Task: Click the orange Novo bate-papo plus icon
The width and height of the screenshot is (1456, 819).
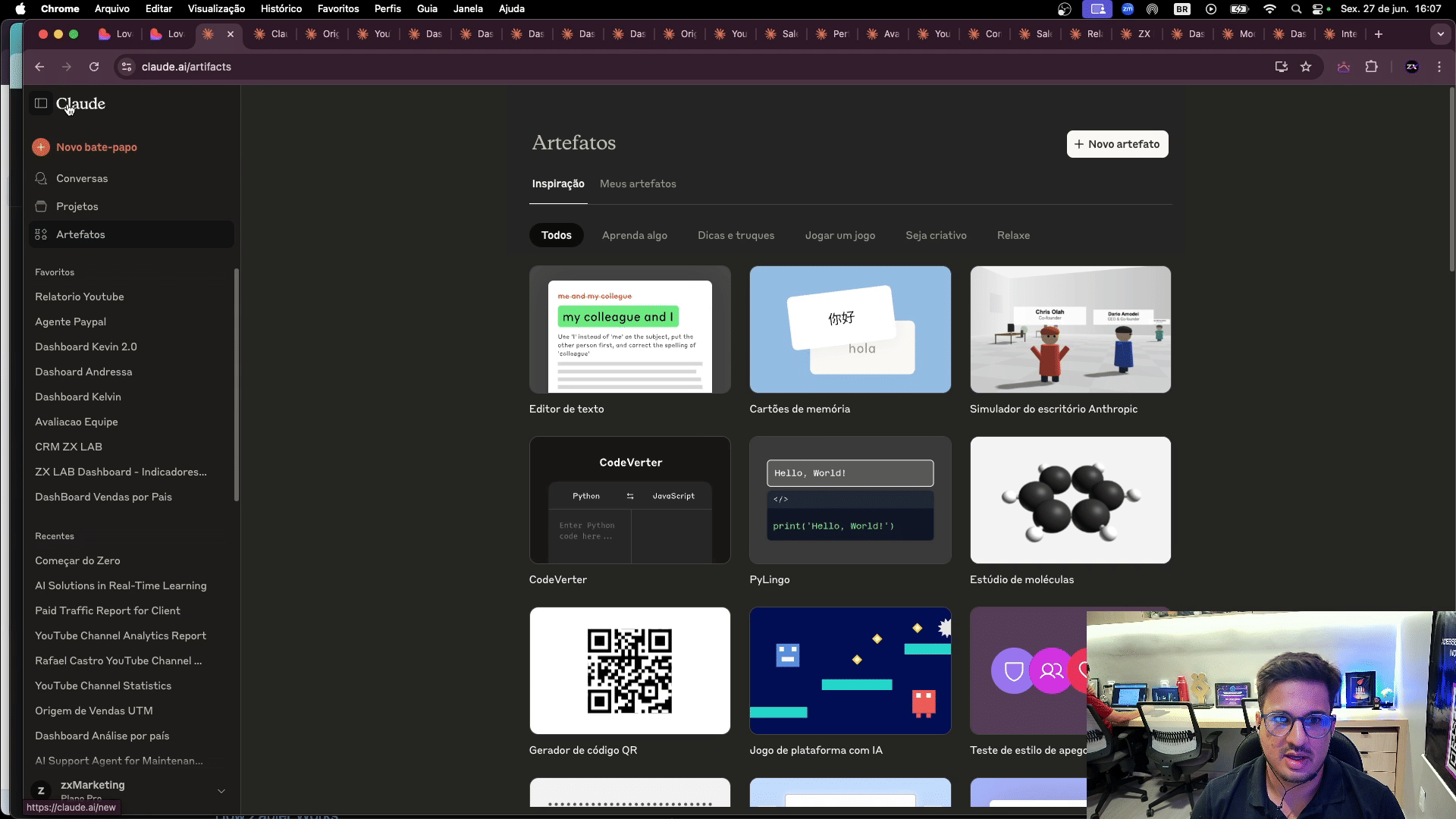Action: [41, 147]
